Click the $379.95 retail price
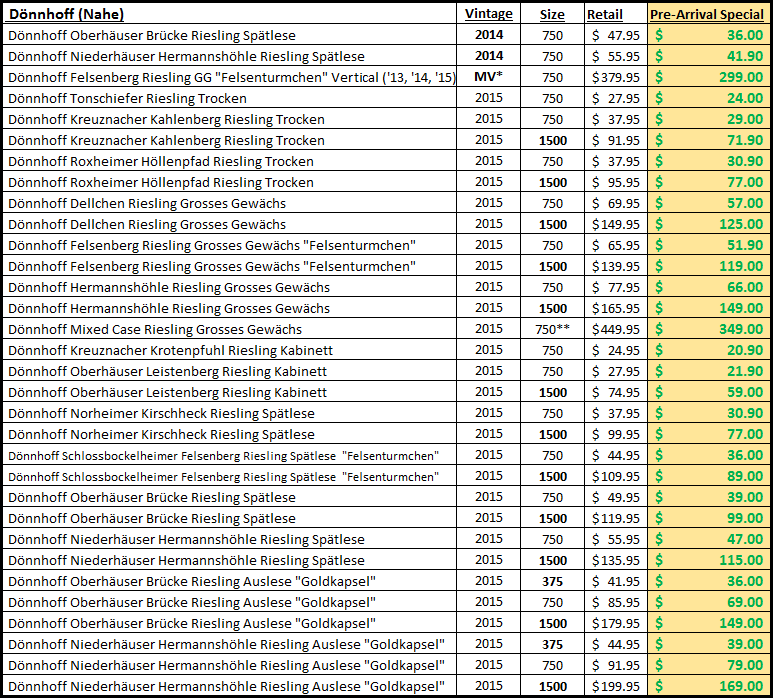773x698 pixels. click(616, 77)
